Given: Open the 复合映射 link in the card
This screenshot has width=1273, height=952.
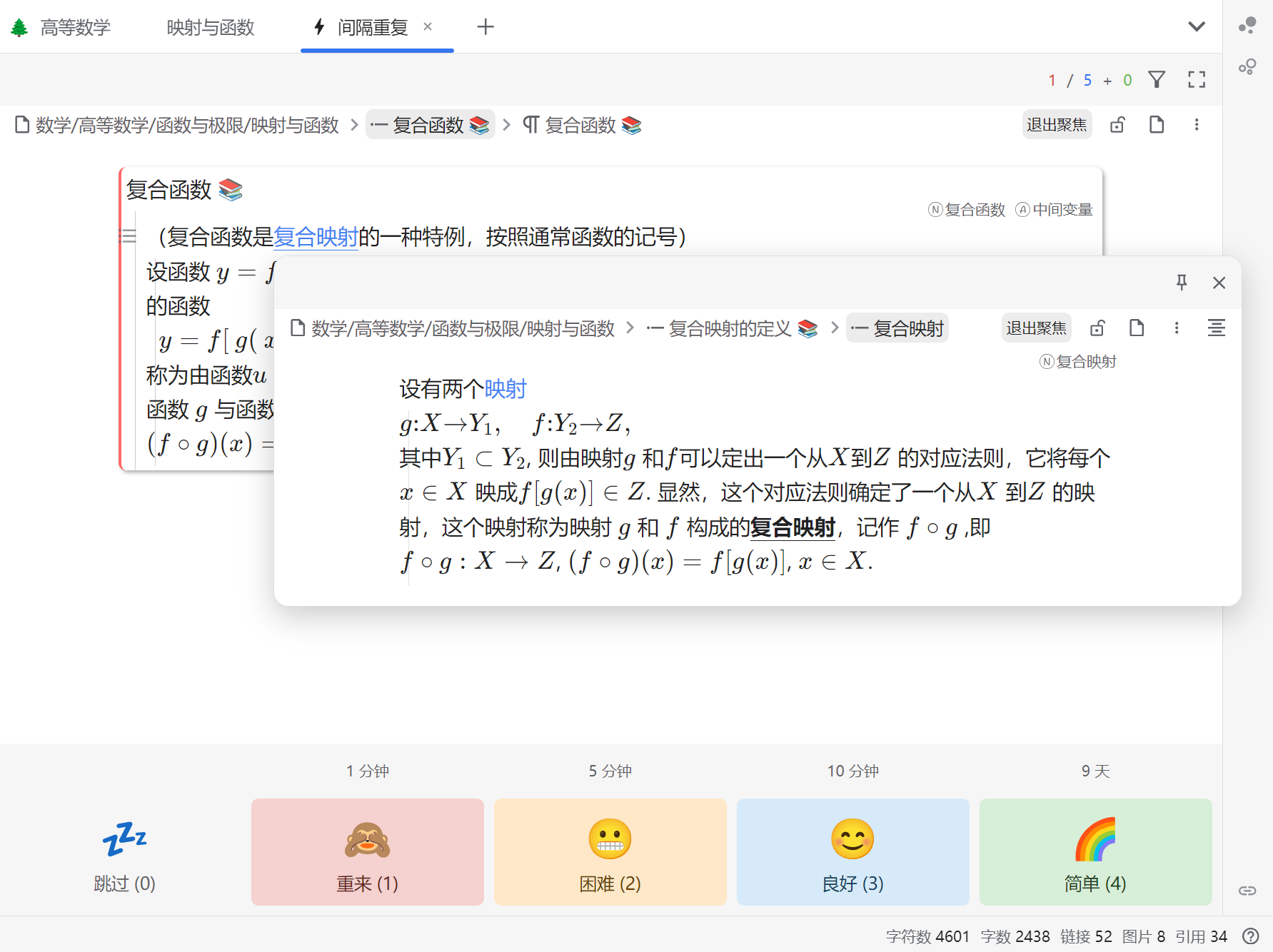Looking at the screenshot, I should (x=316, y=237).
